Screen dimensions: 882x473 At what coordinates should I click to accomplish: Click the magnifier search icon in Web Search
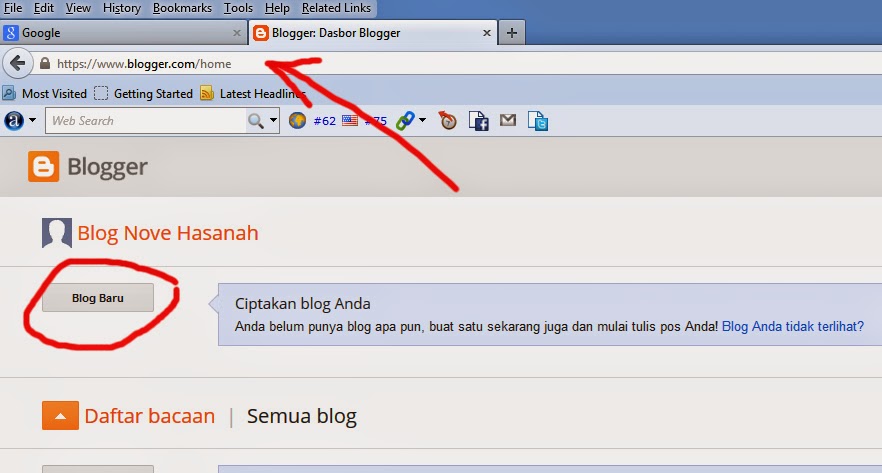256,120
